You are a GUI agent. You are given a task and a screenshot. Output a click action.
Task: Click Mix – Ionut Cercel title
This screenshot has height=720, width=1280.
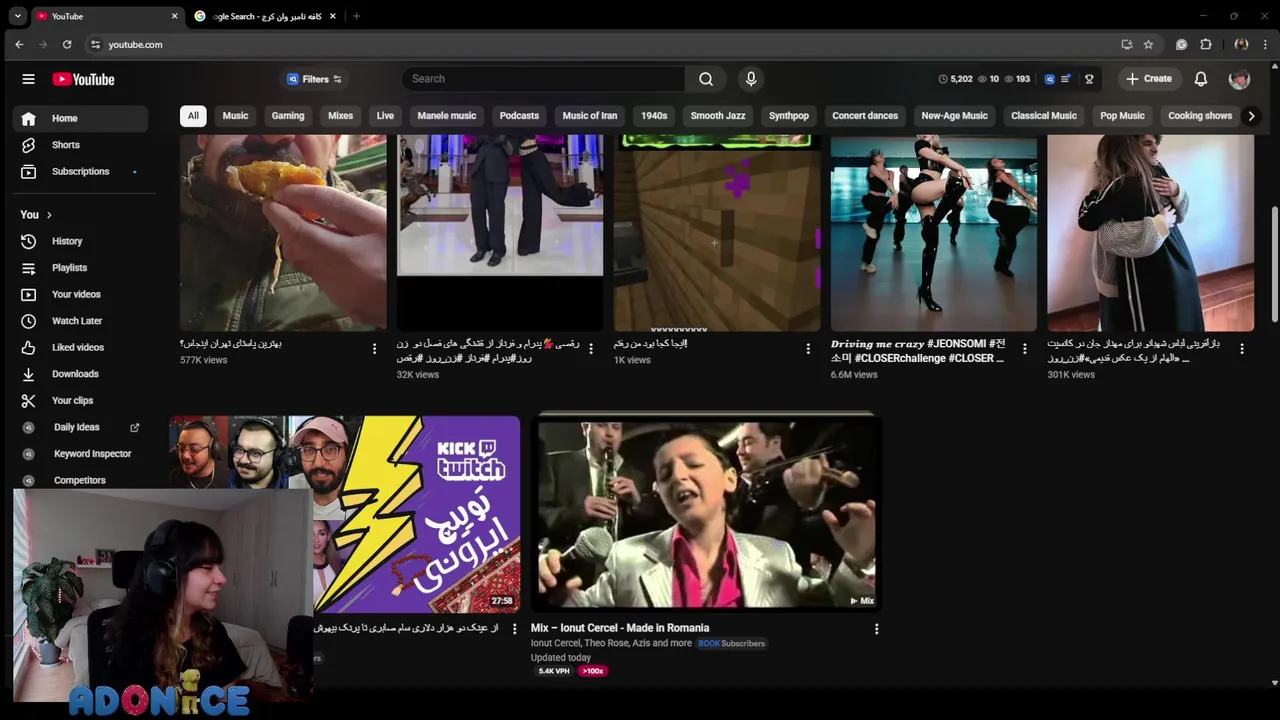(x=620, y=628)
